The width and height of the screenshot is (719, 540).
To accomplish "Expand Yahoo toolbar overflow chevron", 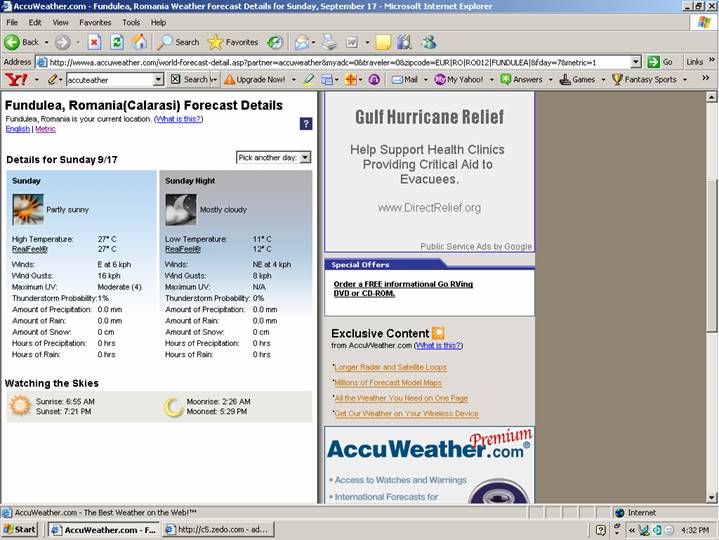I will 706,78.
